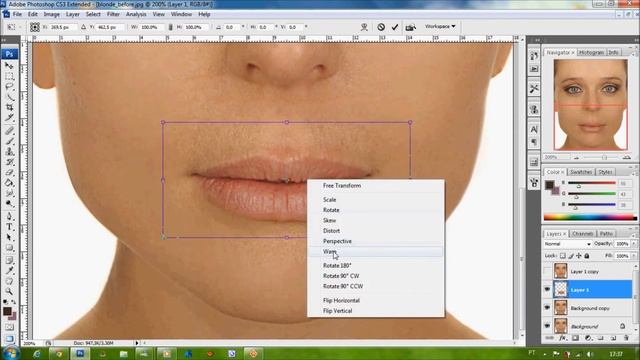The image size is (640, 360).
Task: Open the status bar info arrow
Action: point(137,343)
